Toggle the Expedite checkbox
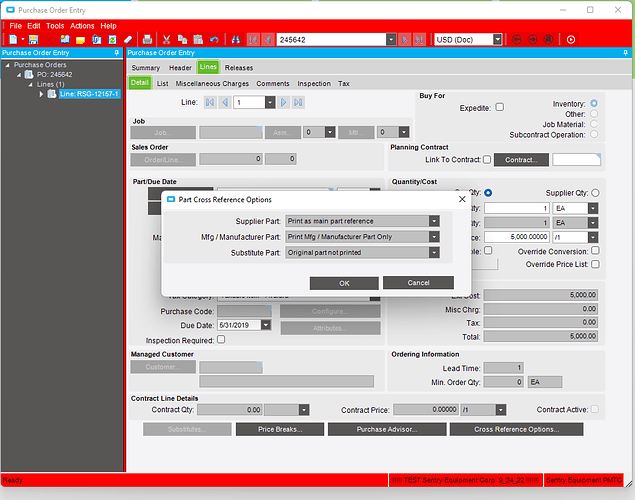 click(500, 107)
